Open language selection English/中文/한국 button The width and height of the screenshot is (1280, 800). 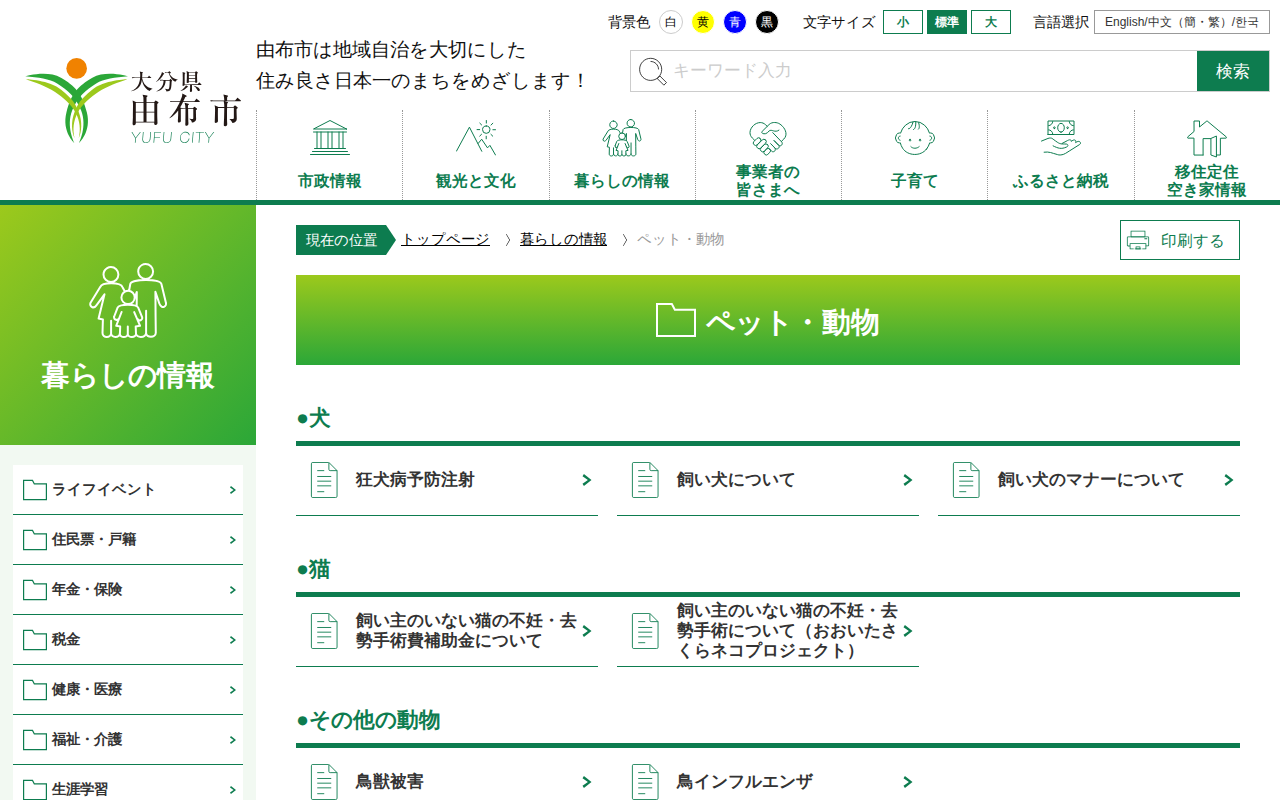pyautogui.click(x=1182, y=22)
